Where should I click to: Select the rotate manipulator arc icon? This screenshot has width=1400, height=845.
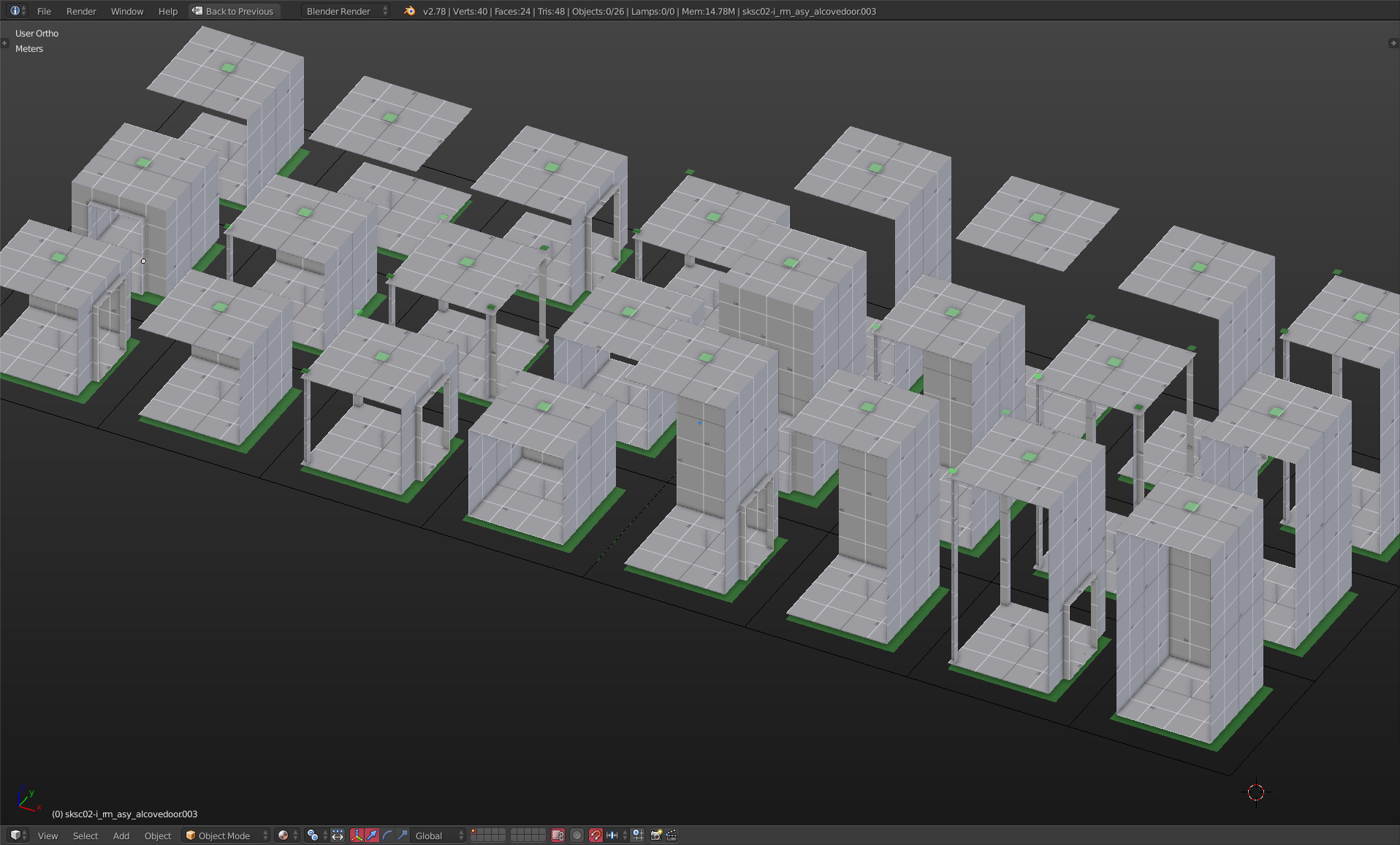coord(387,836)
